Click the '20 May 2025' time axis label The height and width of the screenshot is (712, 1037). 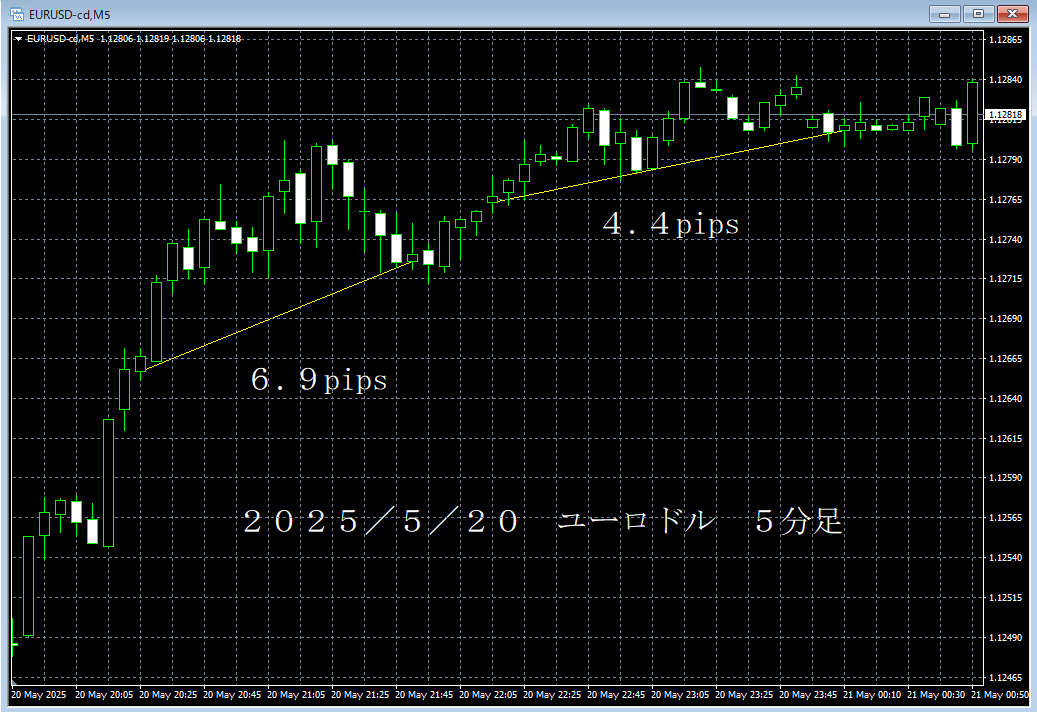[38, 695]
